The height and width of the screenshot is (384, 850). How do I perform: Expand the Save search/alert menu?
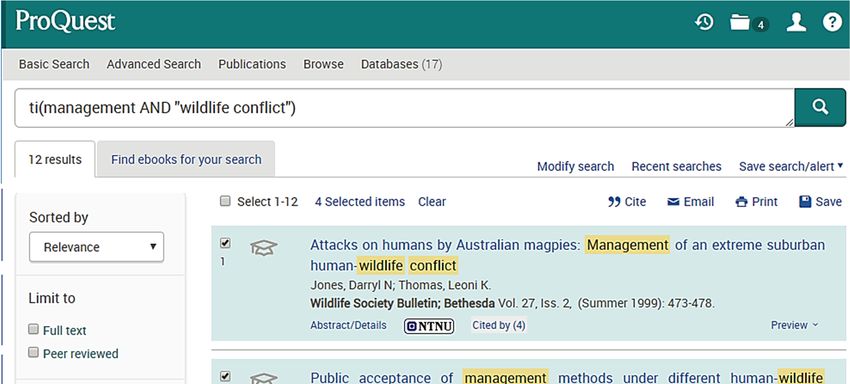pyautogui.click(x=791, y=167)
